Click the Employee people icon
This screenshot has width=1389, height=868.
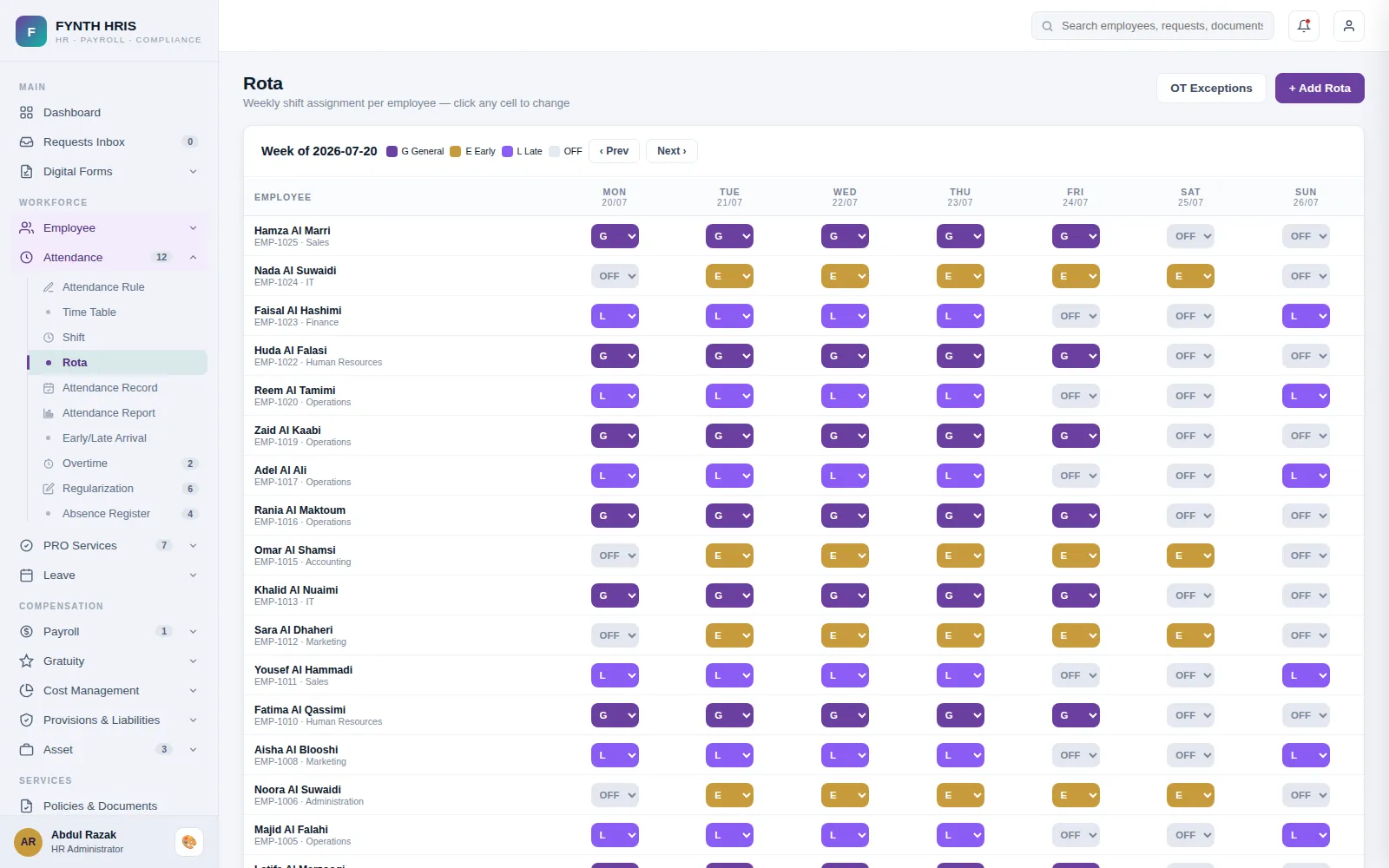(27, 228)
